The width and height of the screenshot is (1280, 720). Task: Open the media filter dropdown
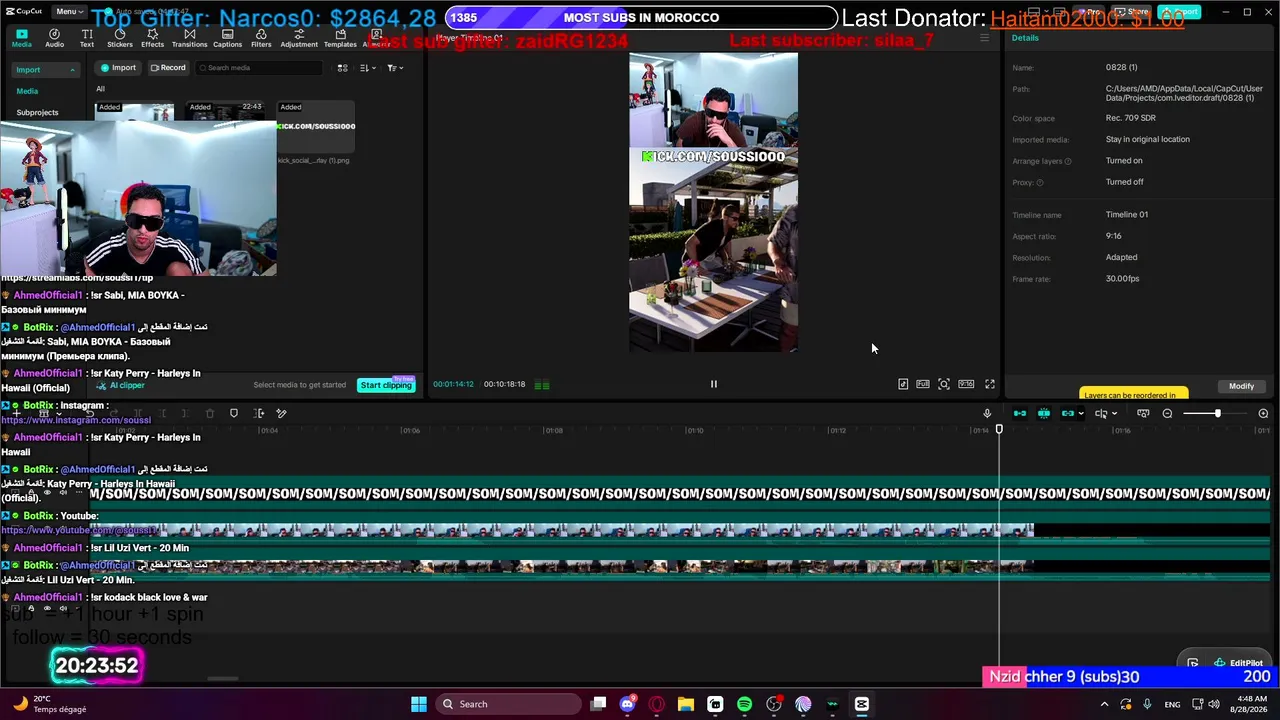(395, 68)
